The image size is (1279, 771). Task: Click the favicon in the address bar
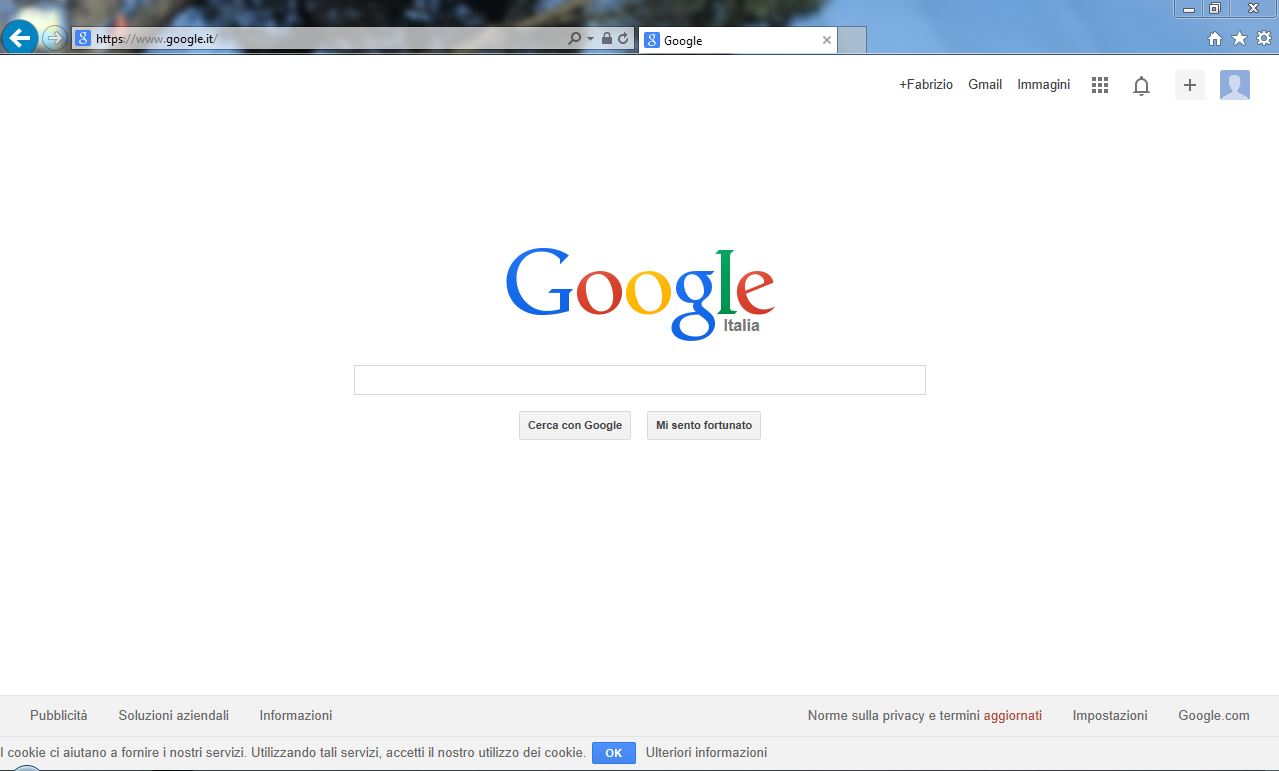(x=83, y=39)
